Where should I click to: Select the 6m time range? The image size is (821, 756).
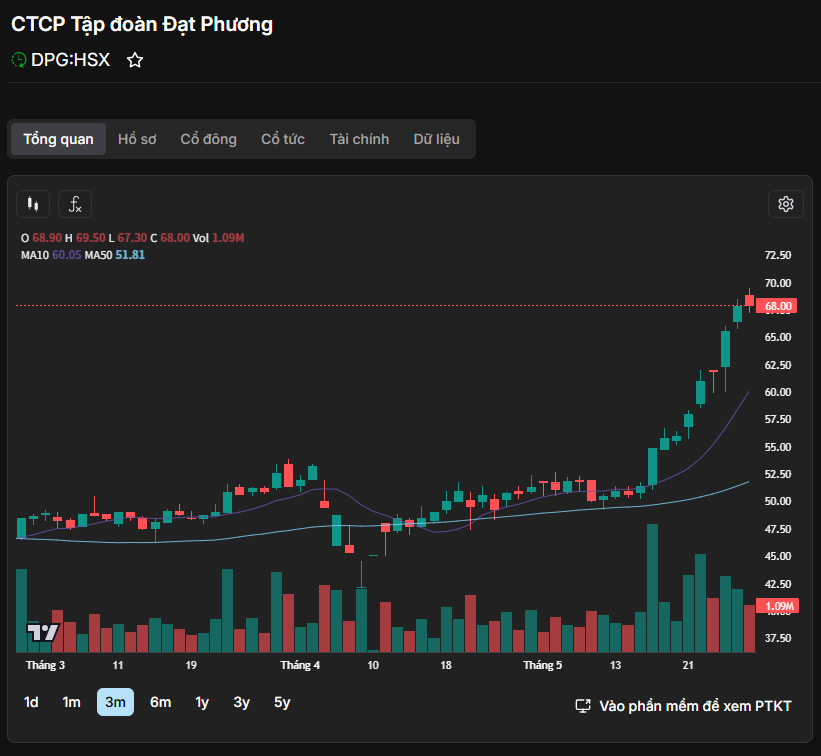pyautogui.click(x=160, y=702)
